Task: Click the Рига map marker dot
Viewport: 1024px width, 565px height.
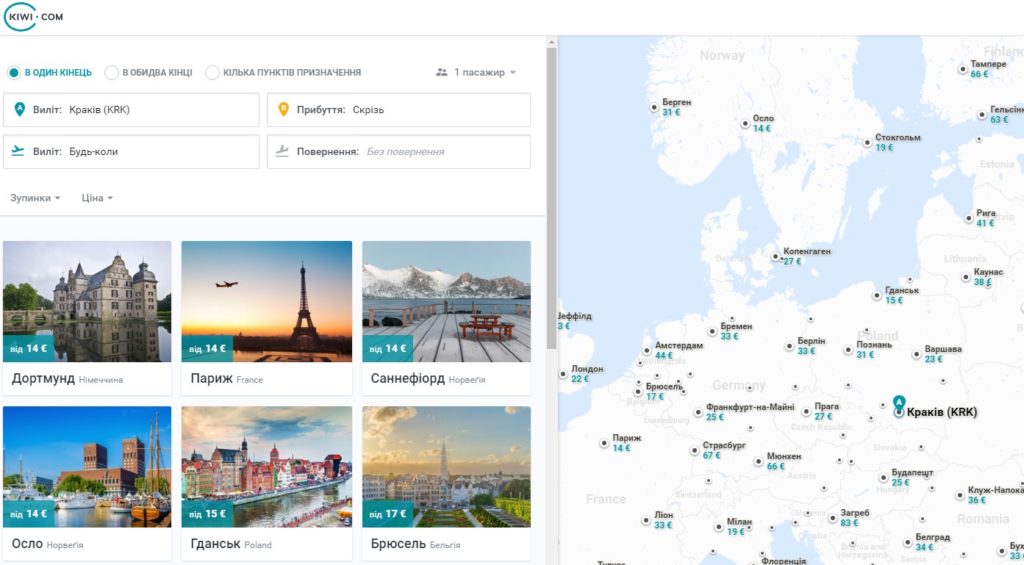Action: pos(968,218)
